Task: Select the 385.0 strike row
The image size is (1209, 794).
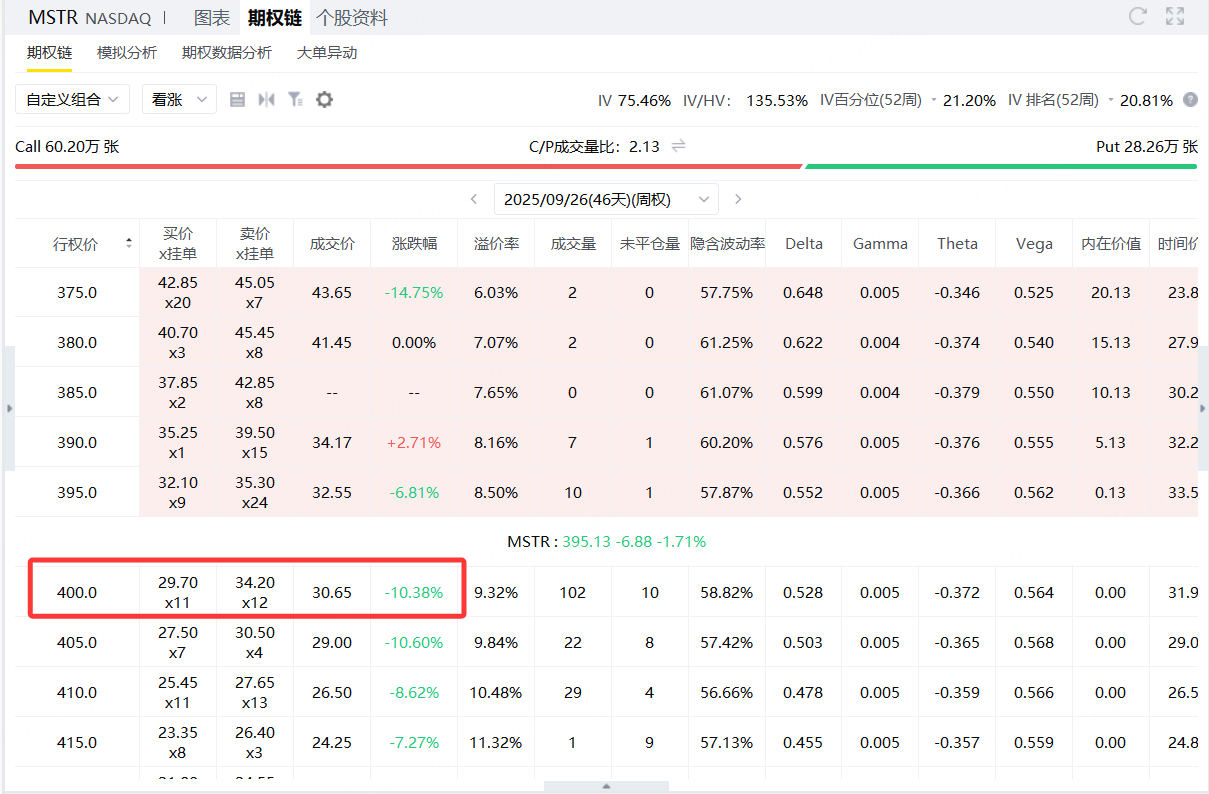Action: click(606, 392)
